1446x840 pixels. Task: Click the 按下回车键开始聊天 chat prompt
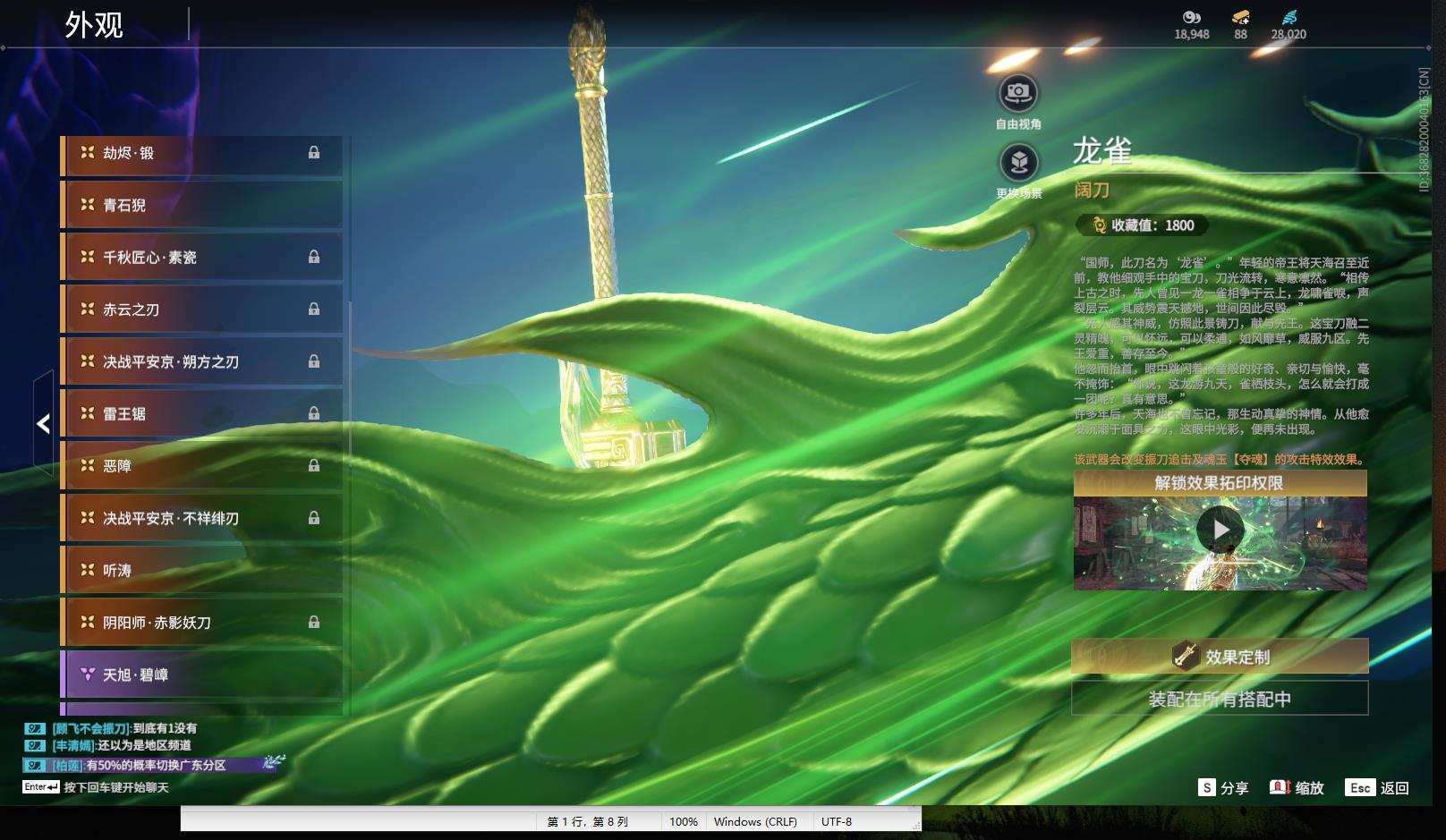[x=116, y=787]
